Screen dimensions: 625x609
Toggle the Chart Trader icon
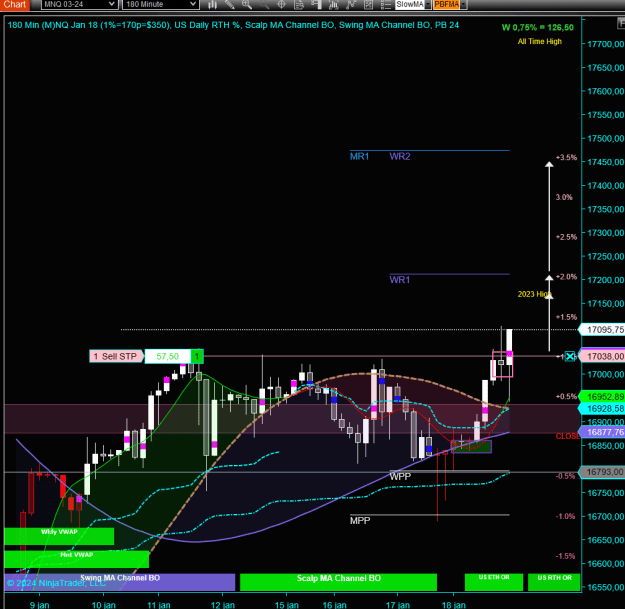point(316,4)
